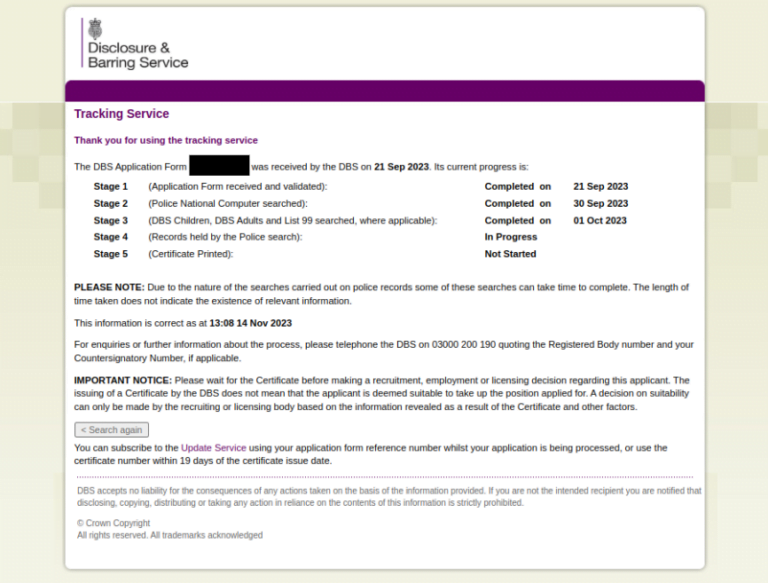Click the Disclosure & Barring Service crest logo
Screen dimensions: 768x583
pyautogui.click(x=95, y=29)
